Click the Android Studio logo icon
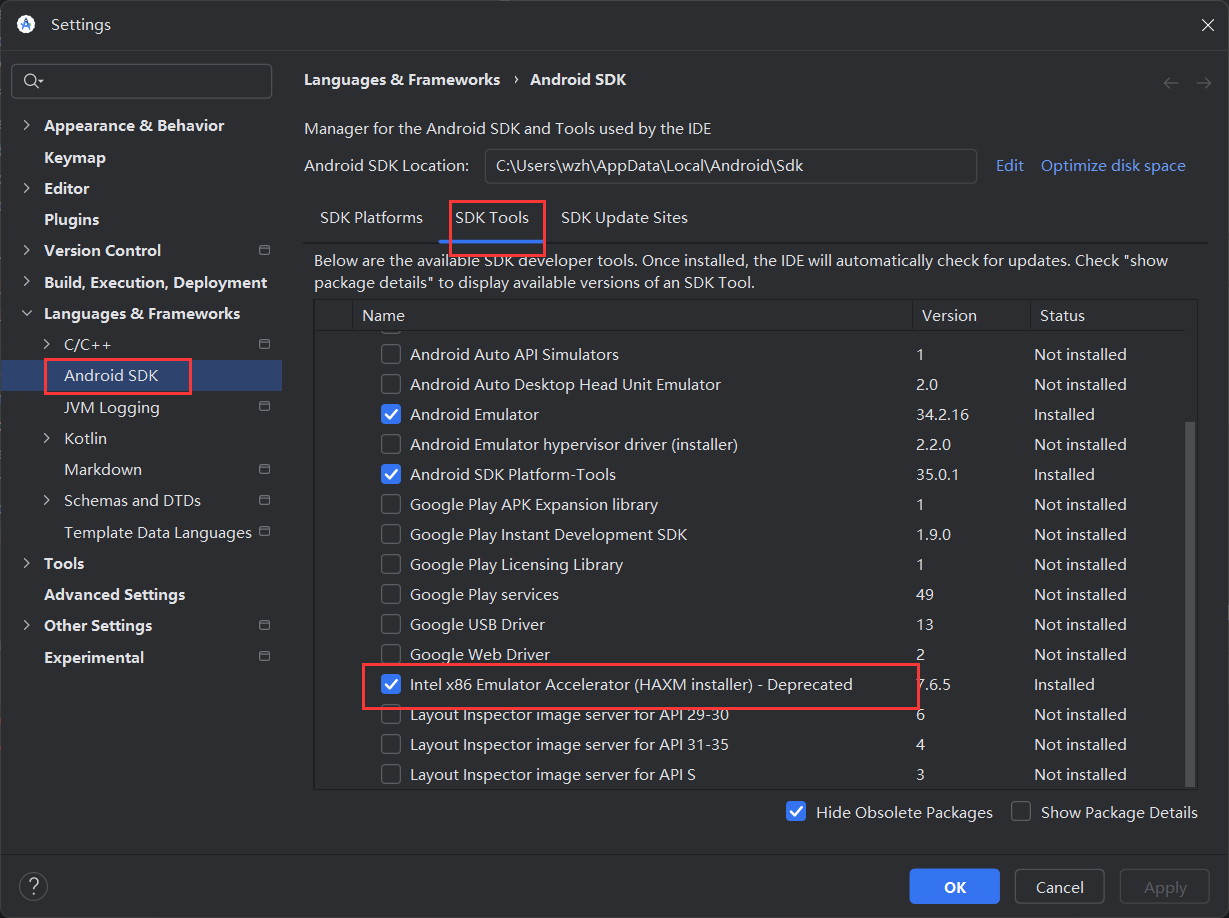 tap(26, 24)
